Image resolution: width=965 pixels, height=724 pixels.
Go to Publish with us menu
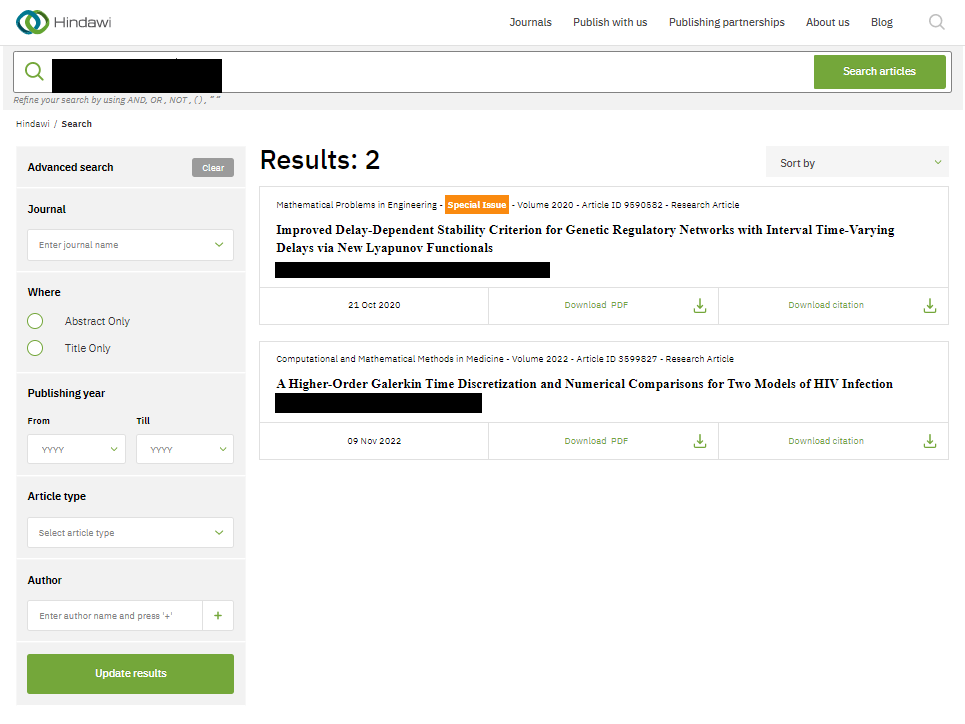pyautogui.click(x=610, y=22)
